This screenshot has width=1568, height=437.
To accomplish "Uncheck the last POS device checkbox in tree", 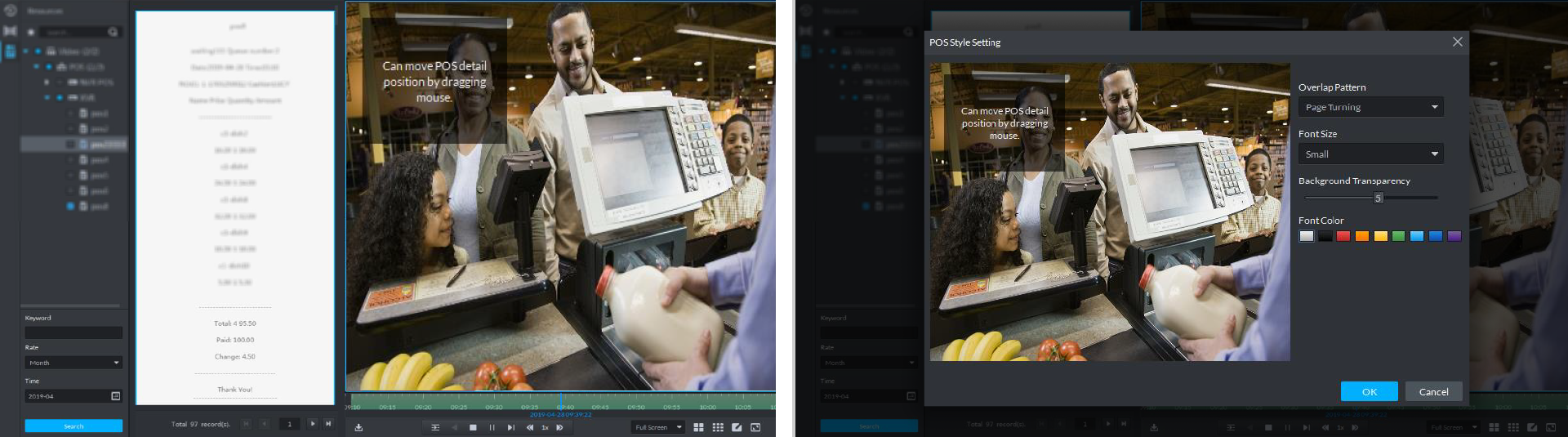I will [71, 207].
